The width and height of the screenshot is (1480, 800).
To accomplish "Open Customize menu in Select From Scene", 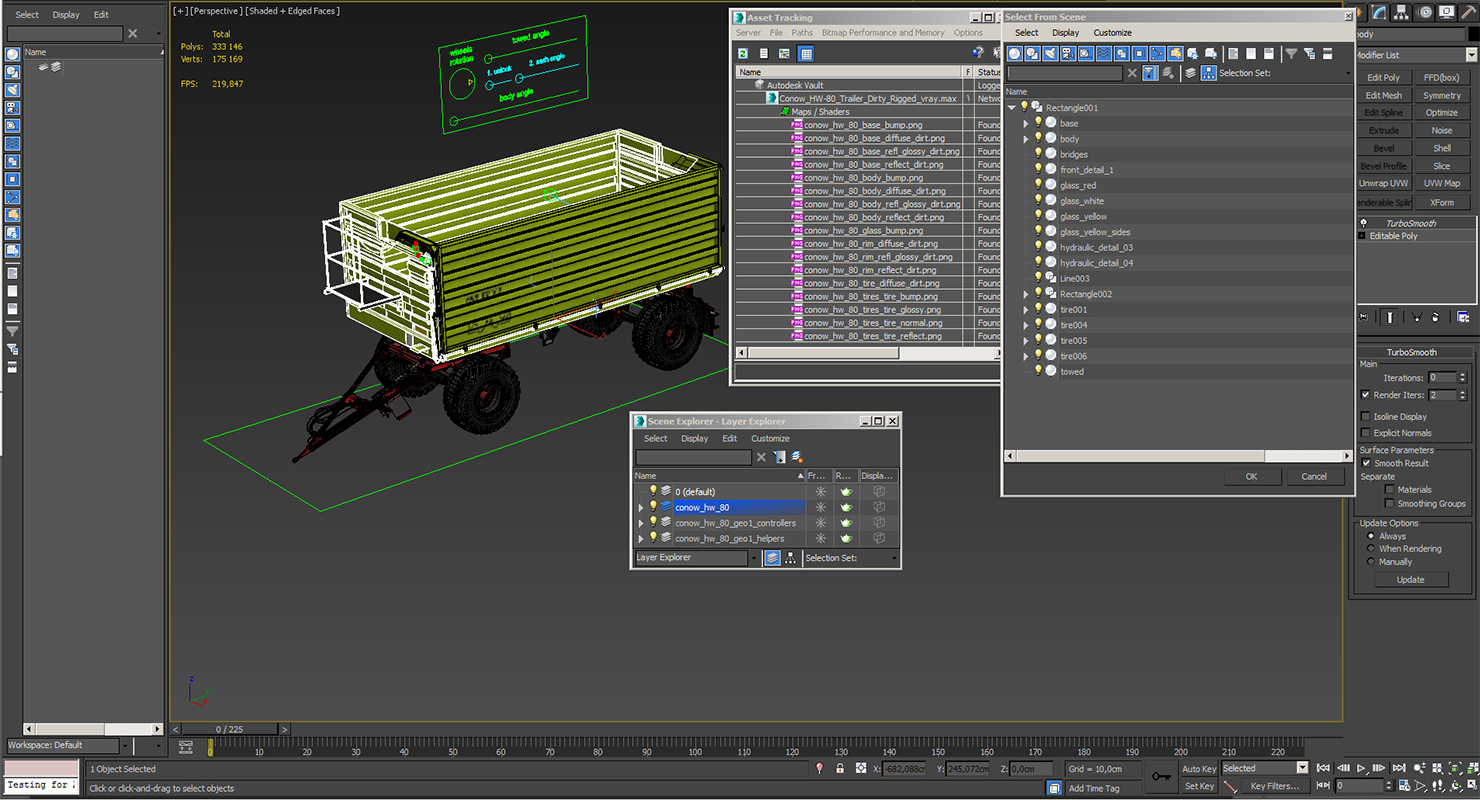I will pyautogui.click(x=1112, y=33).
